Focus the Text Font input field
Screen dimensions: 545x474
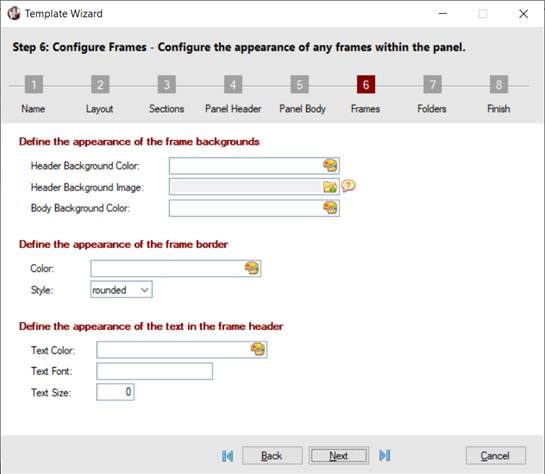(x=155, y=371)
